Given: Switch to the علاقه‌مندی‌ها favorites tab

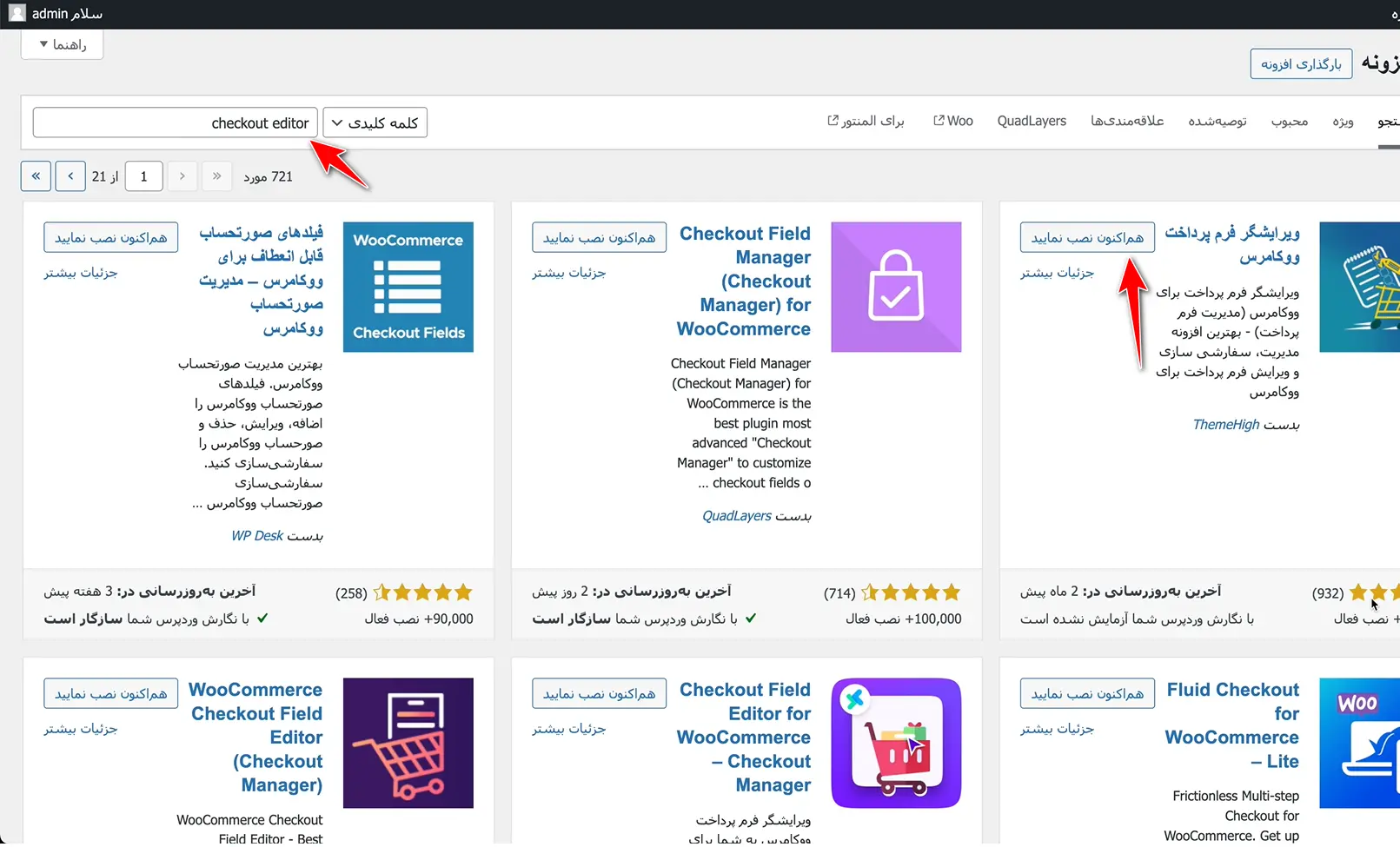Looking at the screenshot, I should pos(1127,121).
